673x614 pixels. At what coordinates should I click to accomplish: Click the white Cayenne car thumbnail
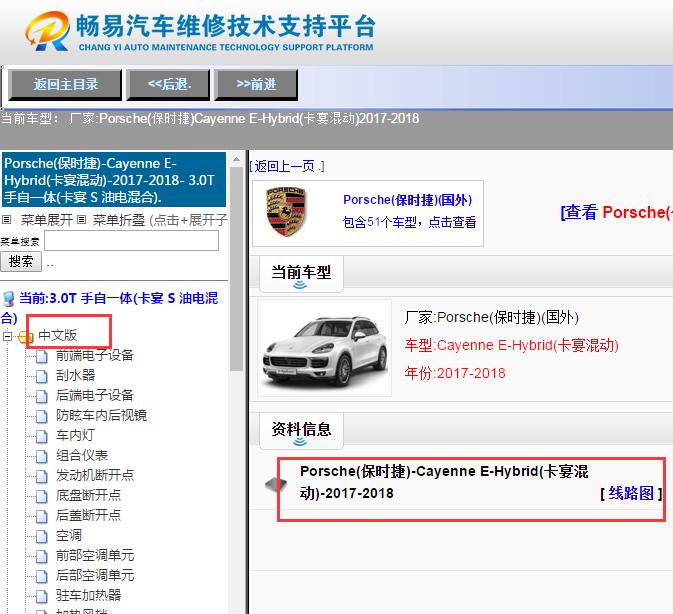click(x=325, y=348)
